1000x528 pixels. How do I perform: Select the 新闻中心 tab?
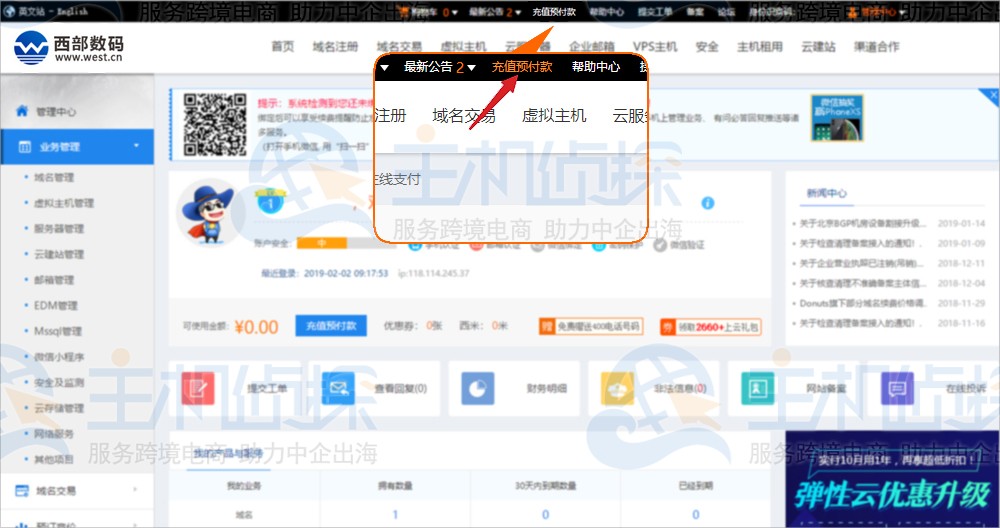click(x=827, y=193)
